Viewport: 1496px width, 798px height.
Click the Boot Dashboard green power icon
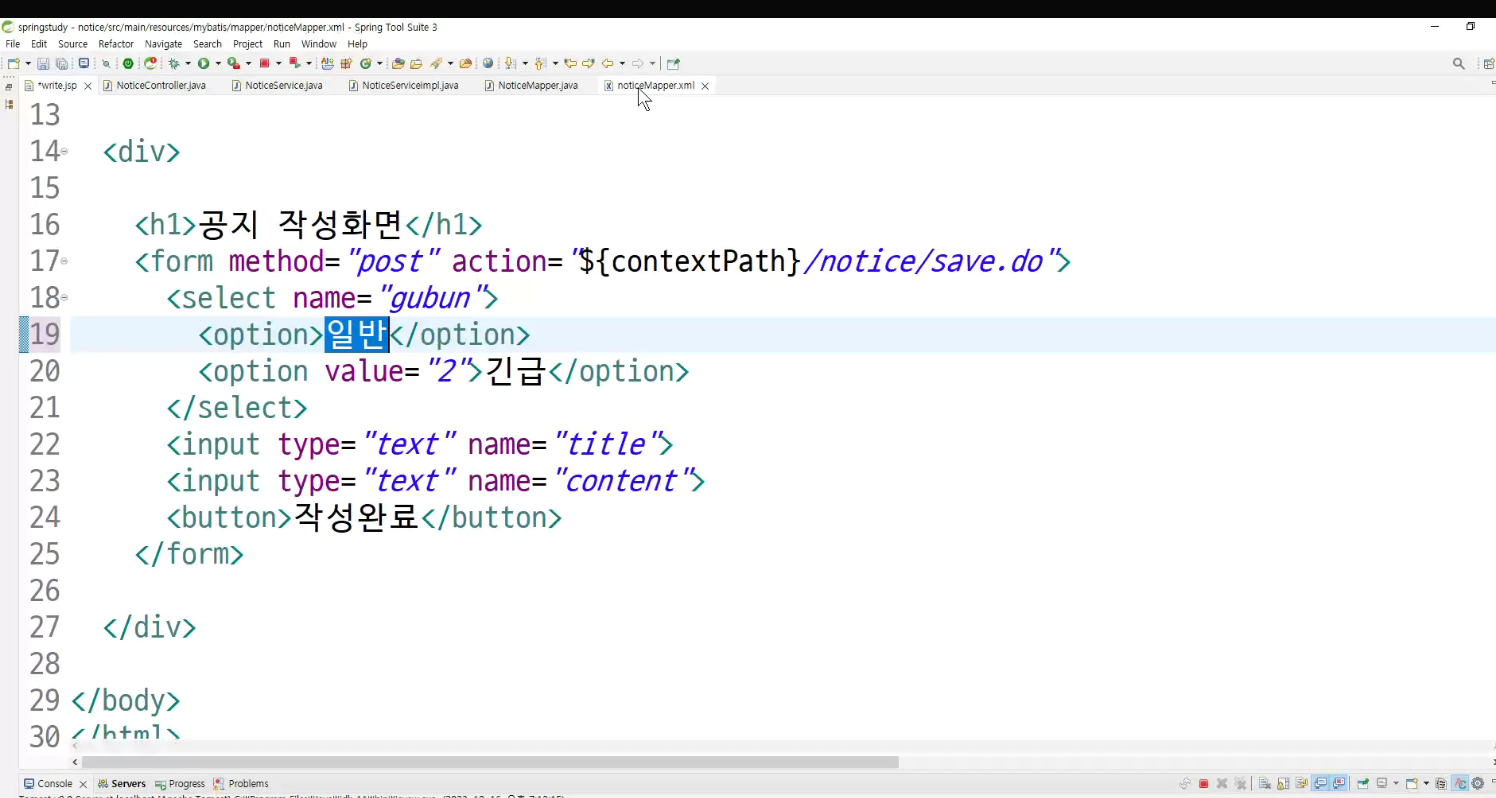click(127, 63)
